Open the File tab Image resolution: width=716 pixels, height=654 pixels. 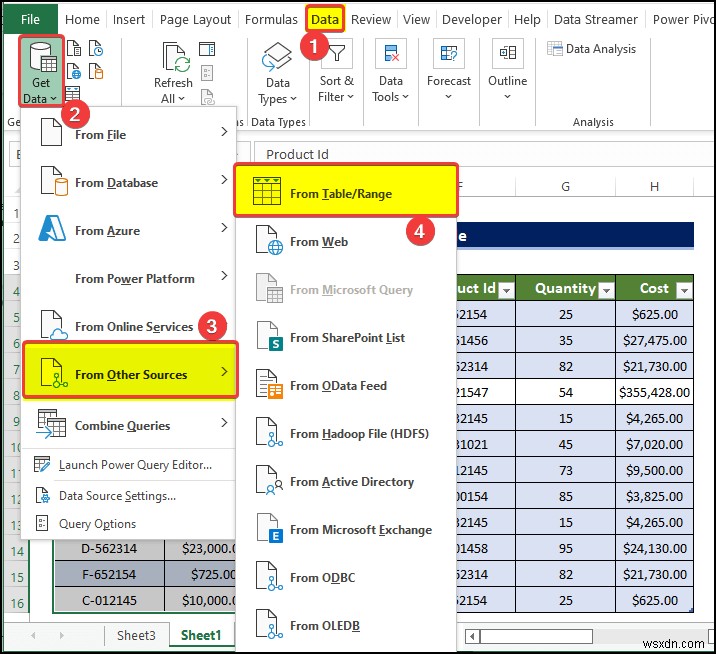(x=30, y=19)
